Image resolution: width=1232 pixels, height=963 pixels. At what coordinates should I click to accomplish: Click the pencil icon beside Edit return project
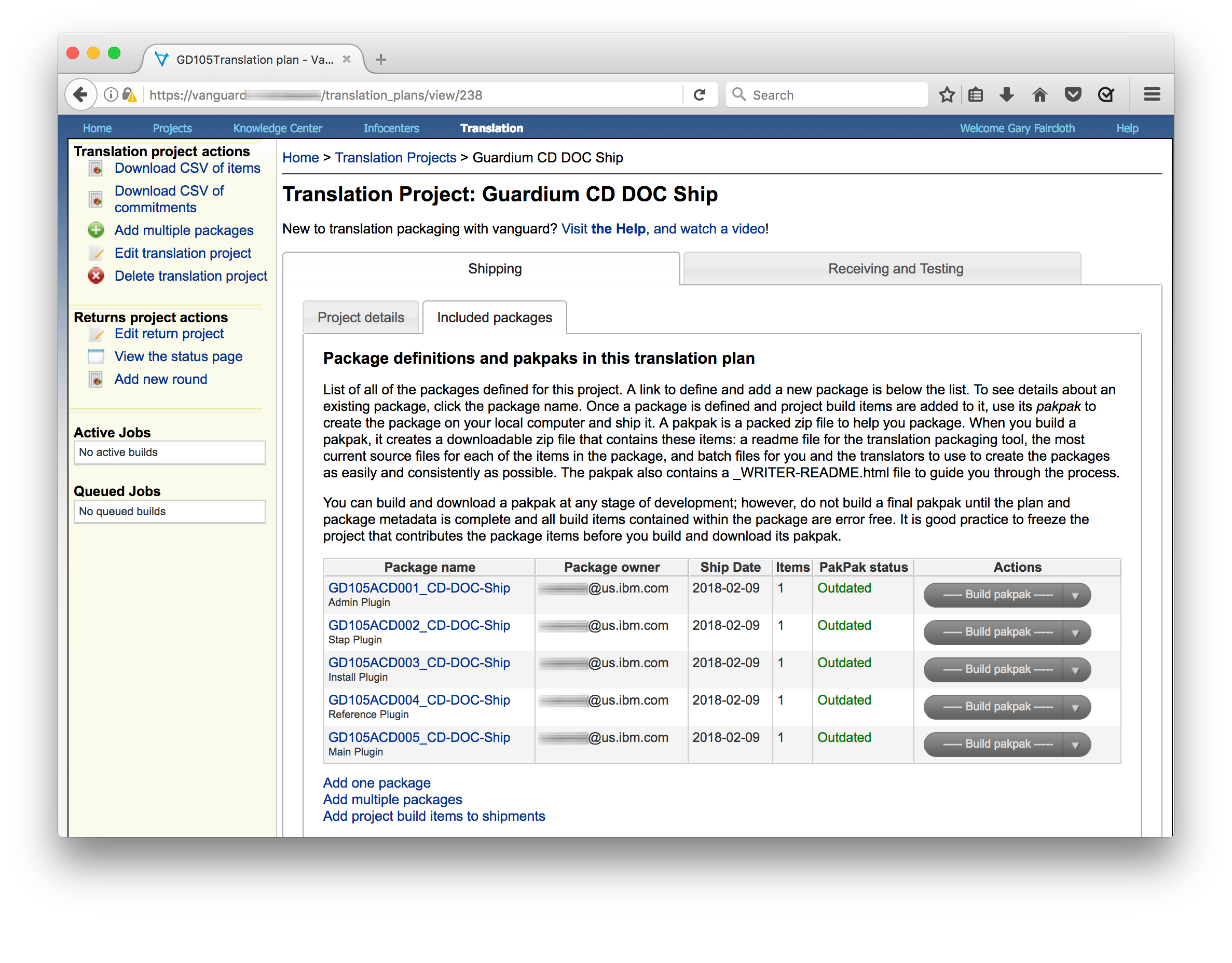pyautogui.click(x=96, y=334)
